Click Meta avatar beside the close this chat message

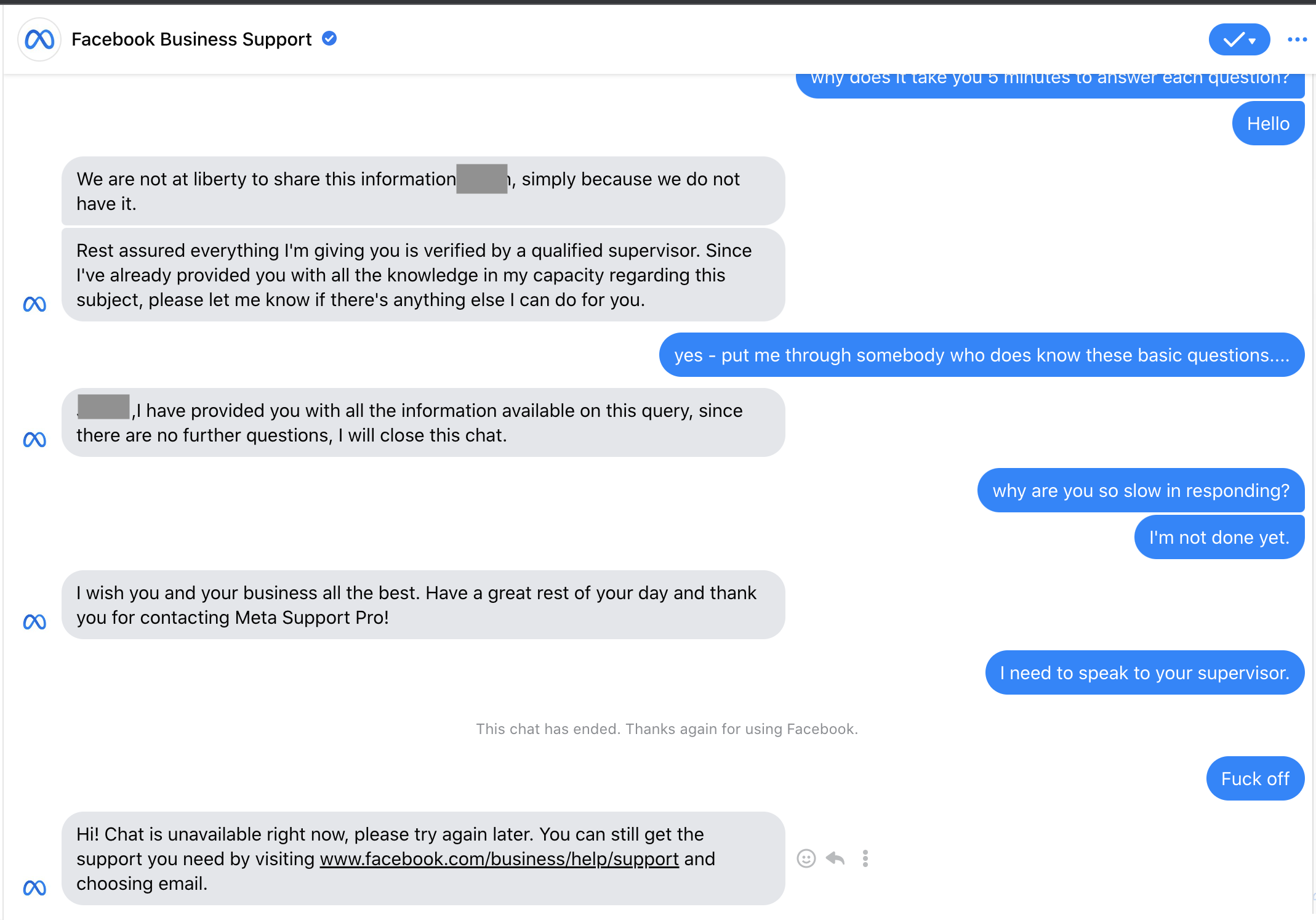coord(34,440)
